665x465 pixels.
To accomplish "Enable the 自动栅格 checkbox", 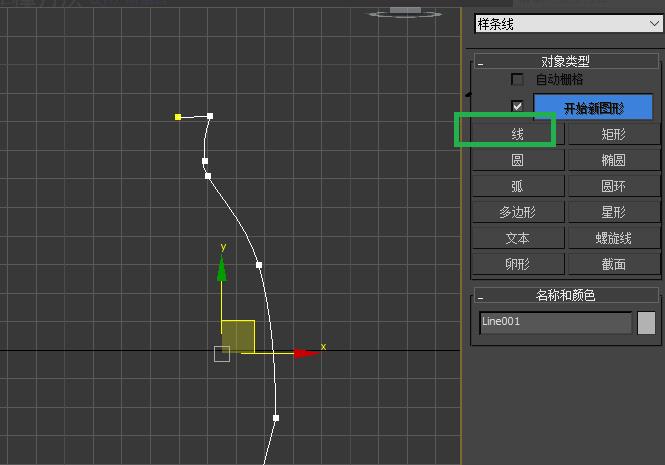I will tap(517, 80).
